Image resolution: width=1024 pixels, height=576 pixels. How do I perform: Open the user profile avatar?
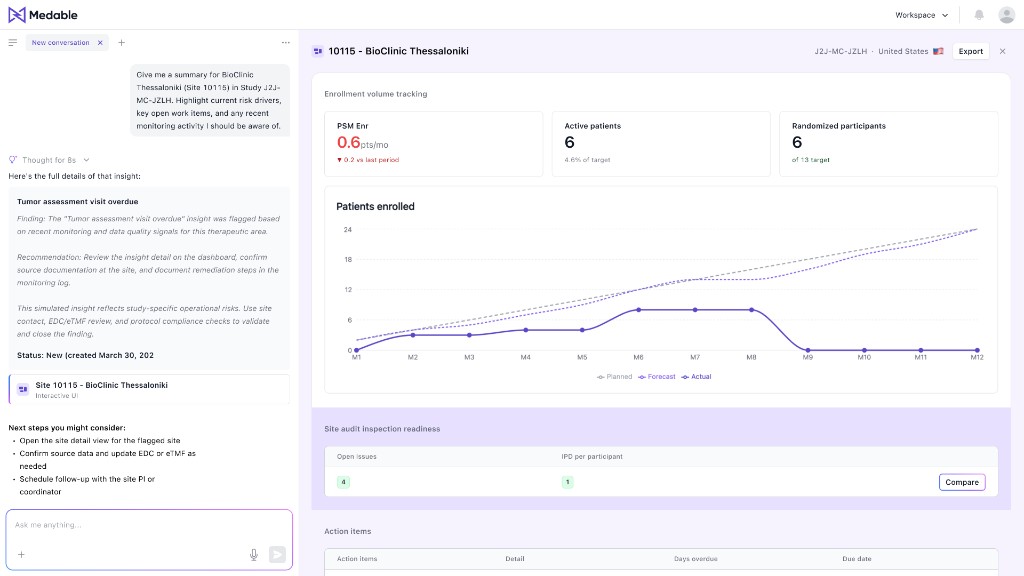pyautogui.click(x=1006, y=14)
